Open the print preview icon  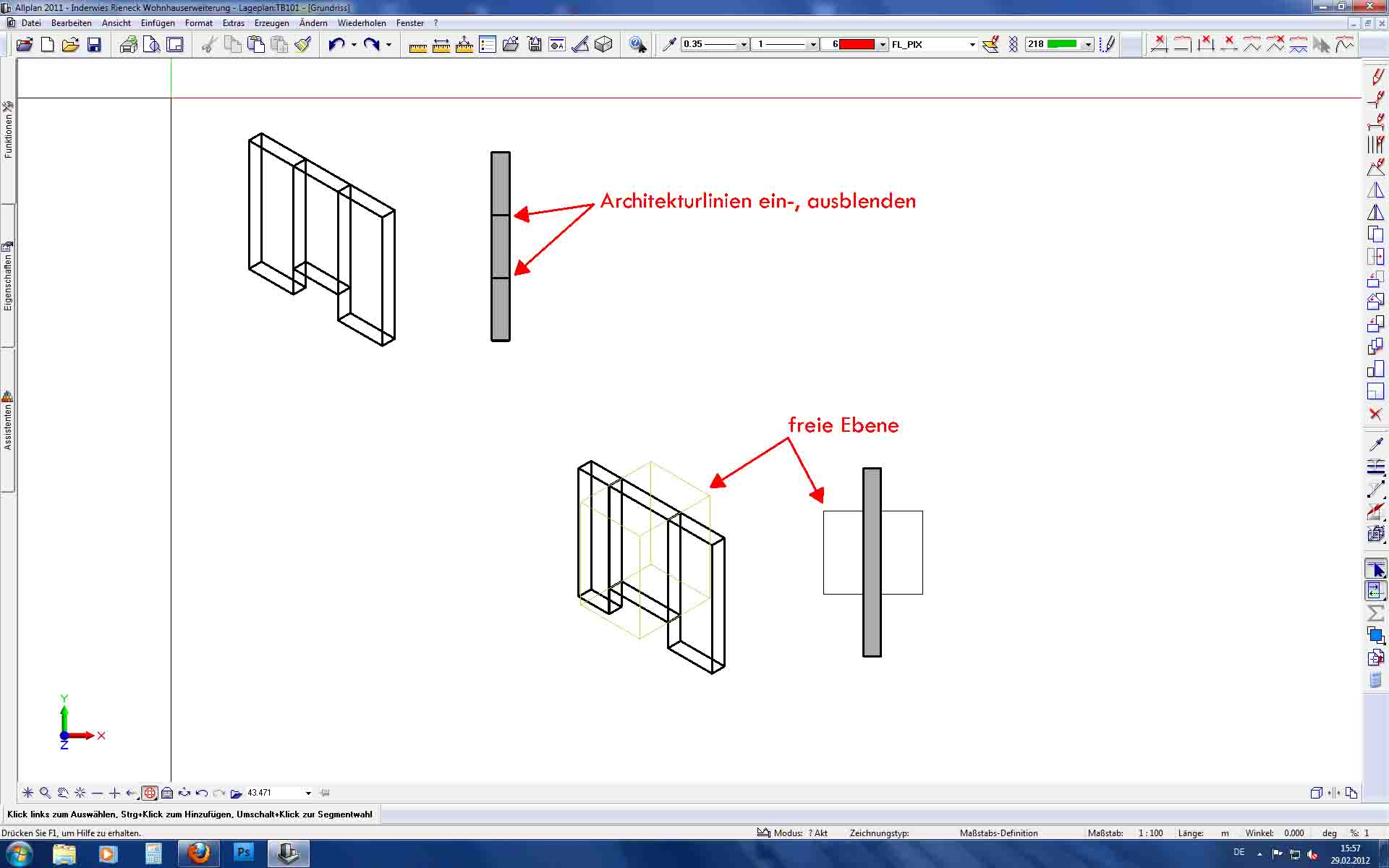(152, 45)
